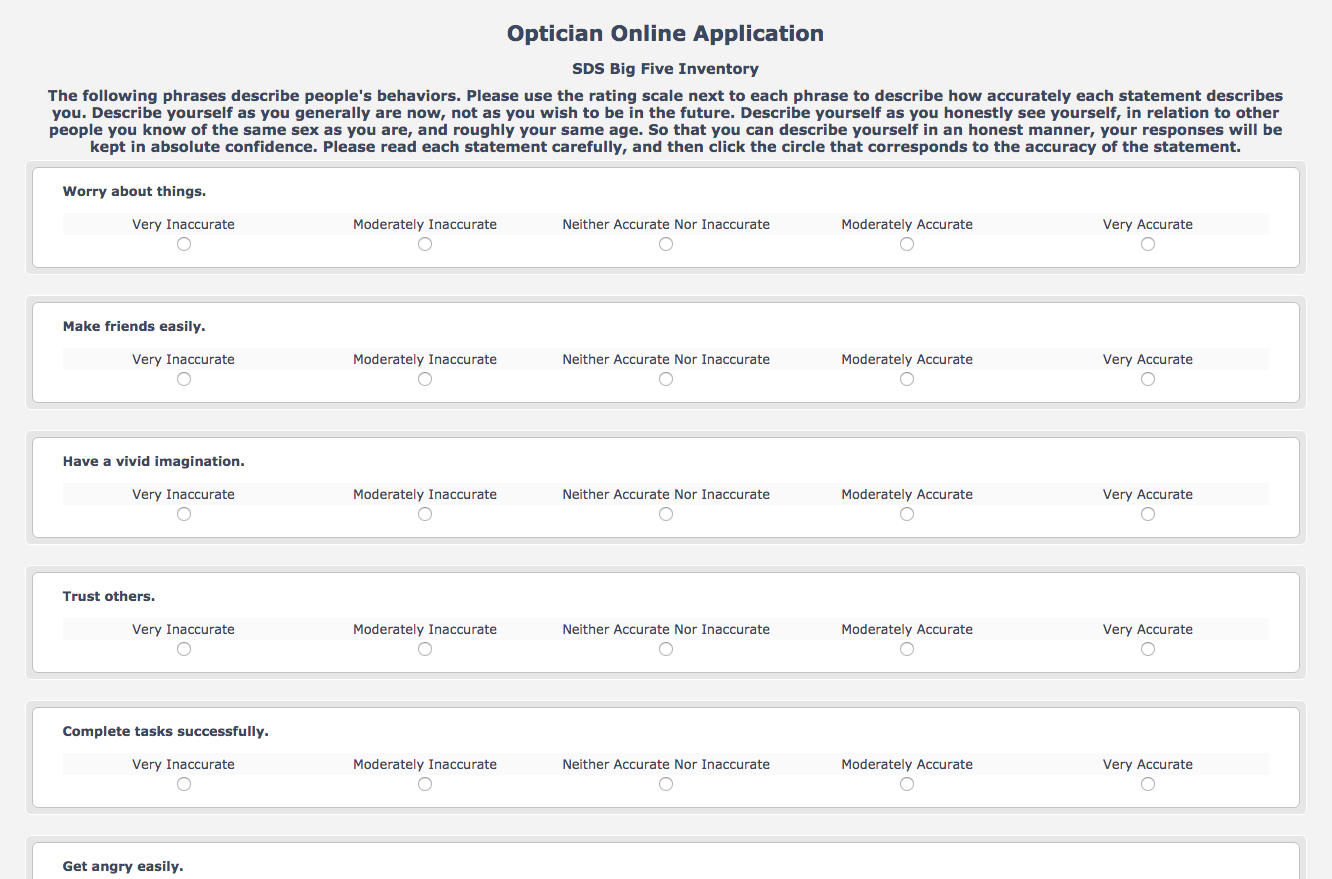The width and height of the screenshot is (1332, 879).
Task: Mark Moderately Inaccurate for Complete tasks successfully
Action: (x=425, y=784)
